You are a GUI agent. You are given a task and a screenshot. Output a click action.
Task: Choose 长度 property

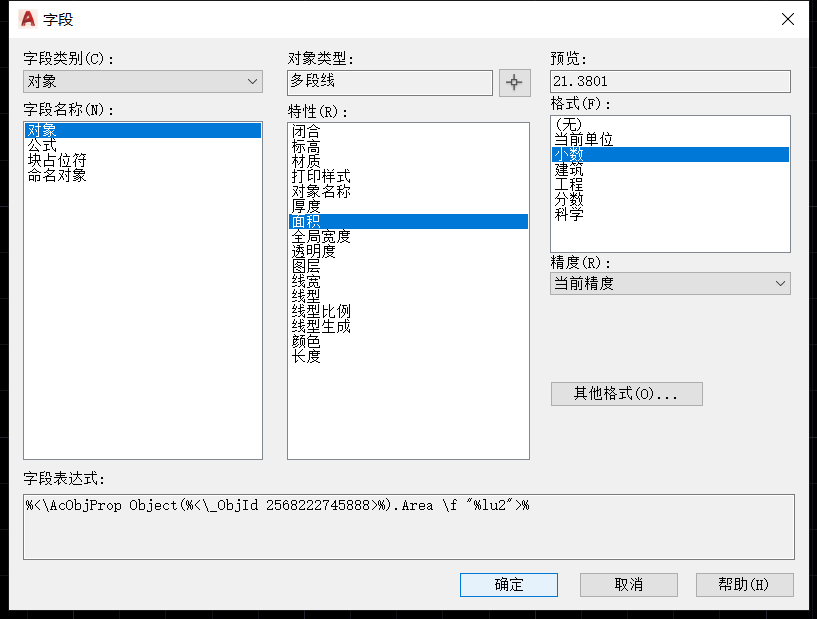click(x=408, y=357)
